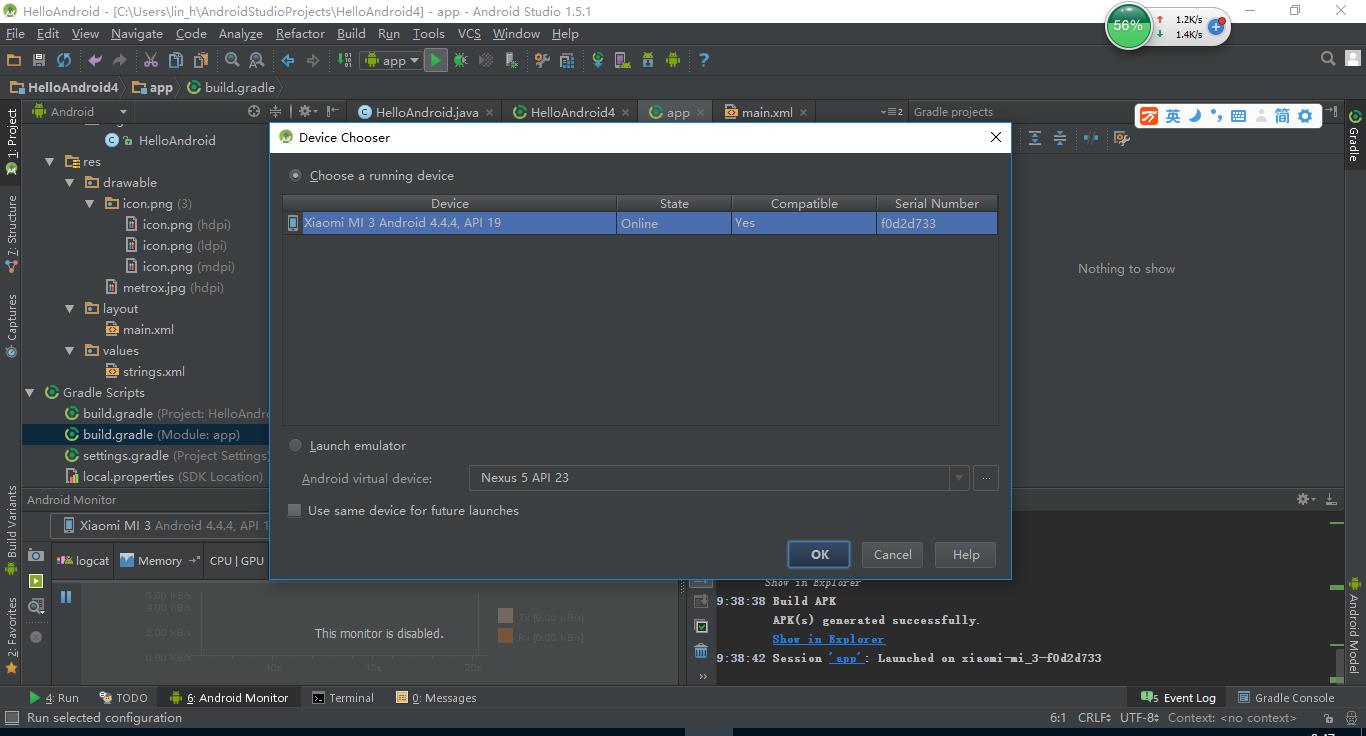Open the VCS menu
The image size is (1366, 736).
469,33
